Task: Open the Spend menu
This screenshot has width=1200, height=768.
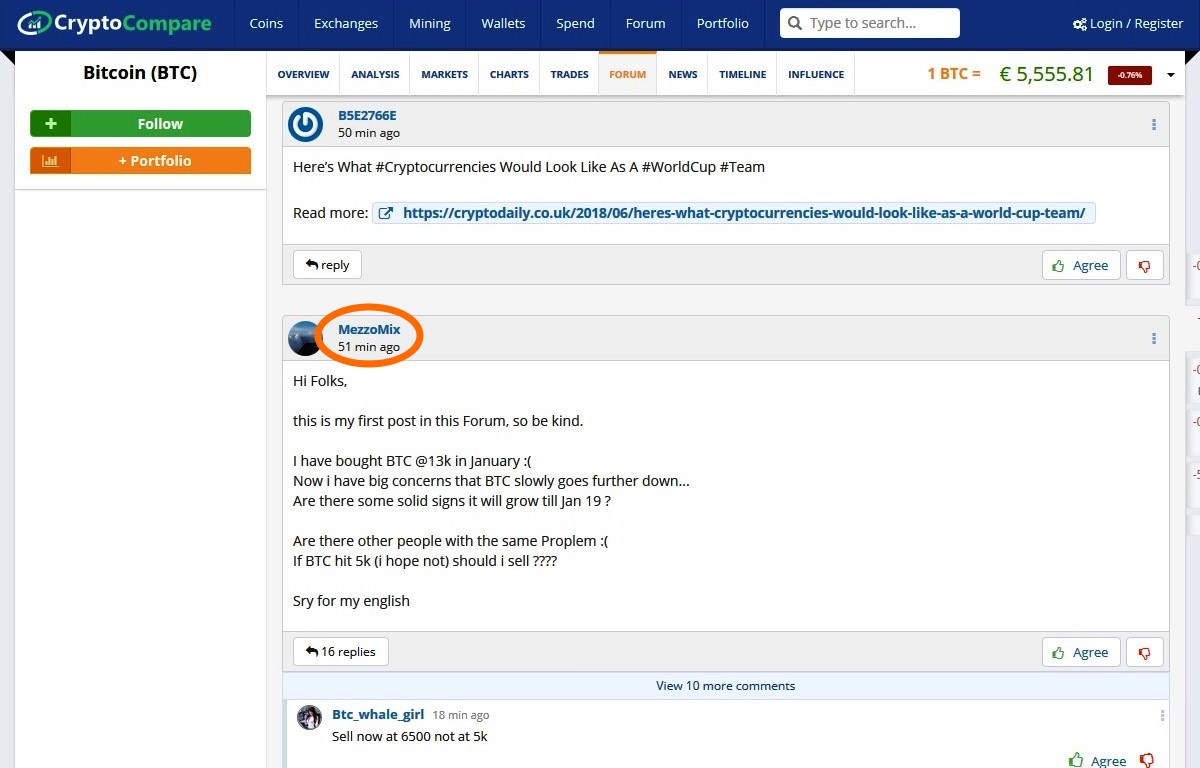Action: (575, 24)
